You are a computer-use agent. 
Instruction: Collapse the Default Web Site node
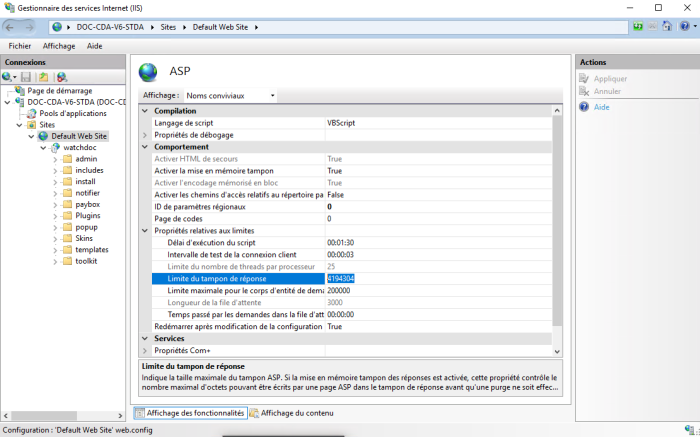pyautogui.click(x=32, y=136)
